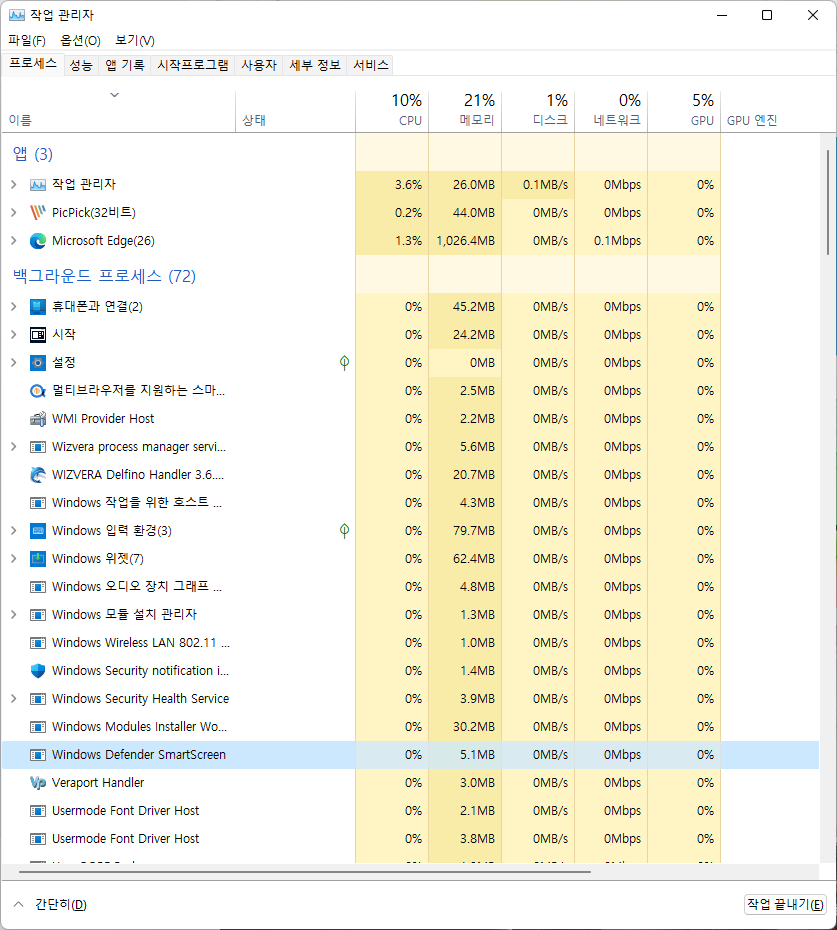Viewport: 837px width, 930px height.
Task: Switch to the 사용자 tab
Action: point(259,65)
